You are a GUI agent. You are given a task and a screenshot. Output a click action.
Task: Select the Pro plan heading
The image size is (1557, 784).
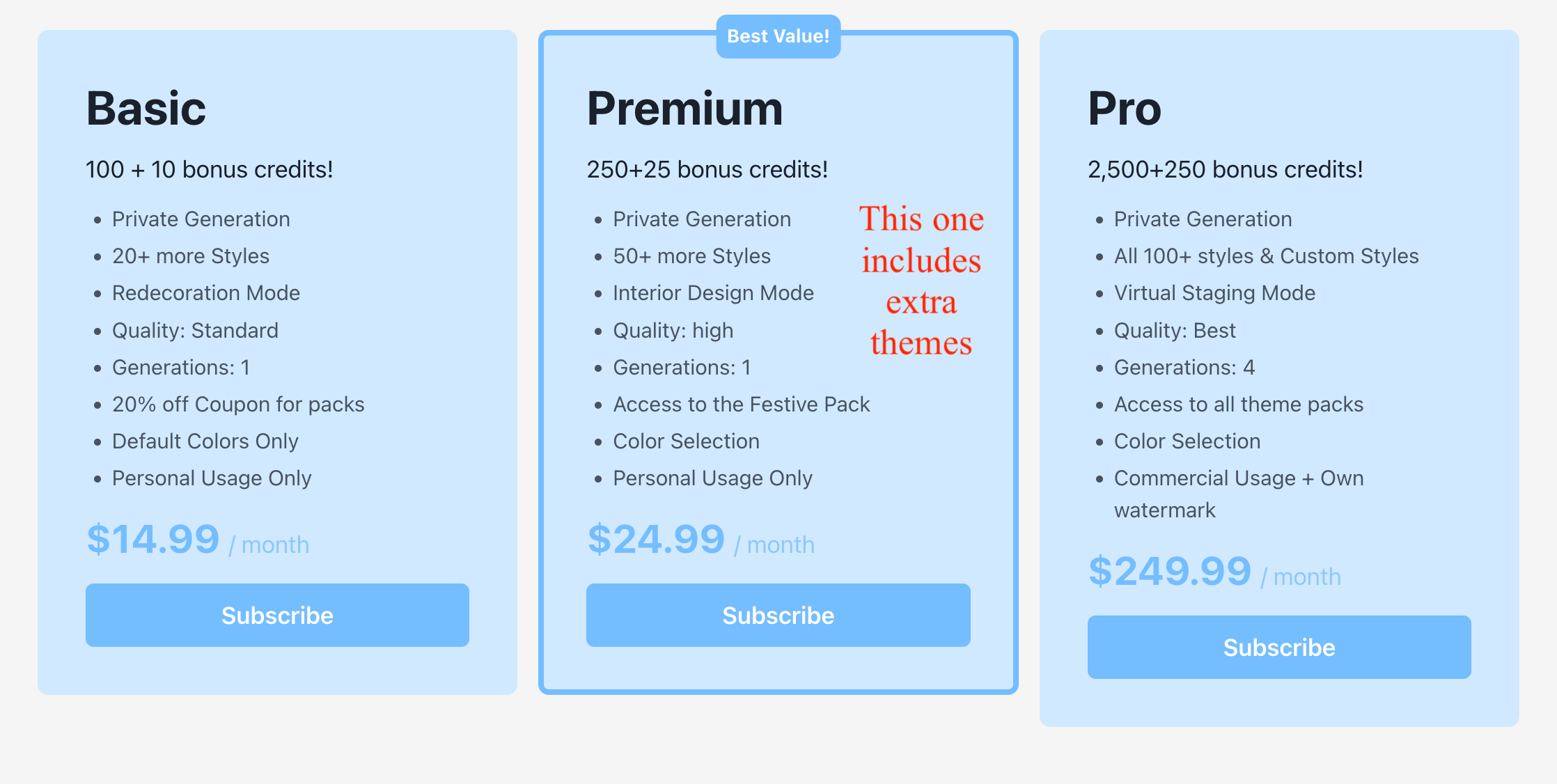pos(1125,109)
